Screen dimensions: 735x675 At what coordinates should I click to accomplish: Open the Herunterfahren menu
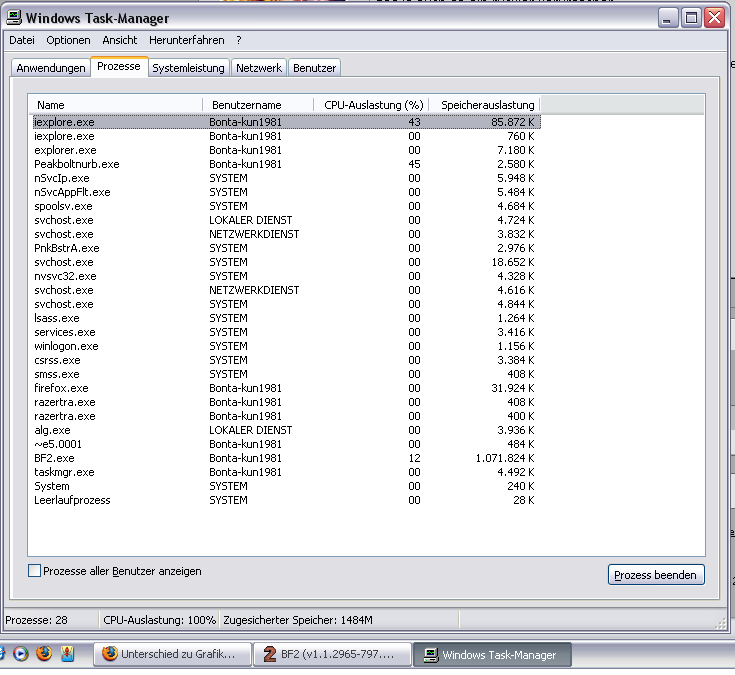(187, 40)
